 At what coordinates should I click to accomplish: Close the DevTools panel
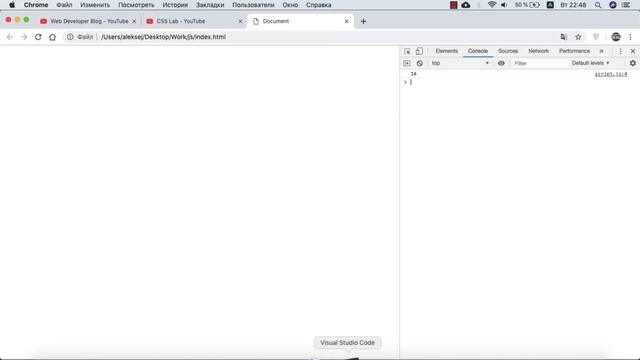[633, 51]
